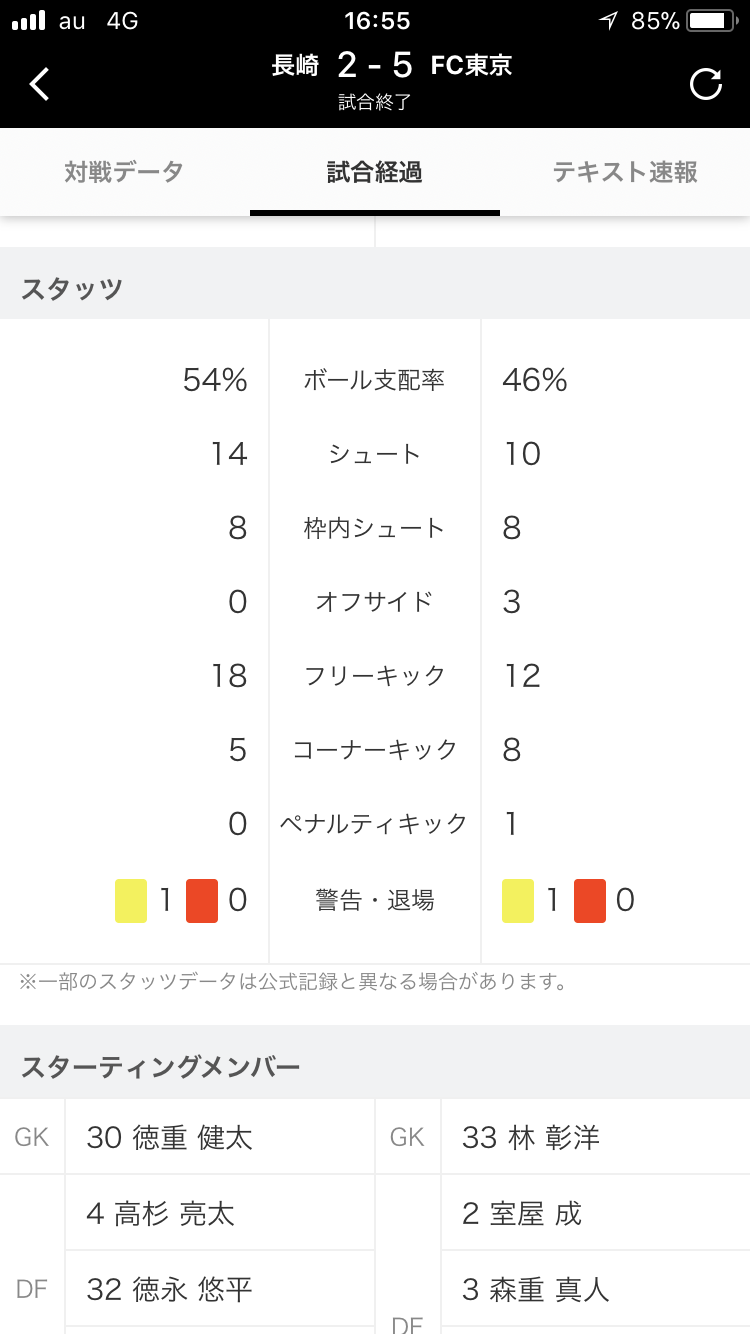Image resolution: width=750 pixels, height=1334 pixels.
Task: Tap the battery icon in status bar
Action: (x=712, y=21)
